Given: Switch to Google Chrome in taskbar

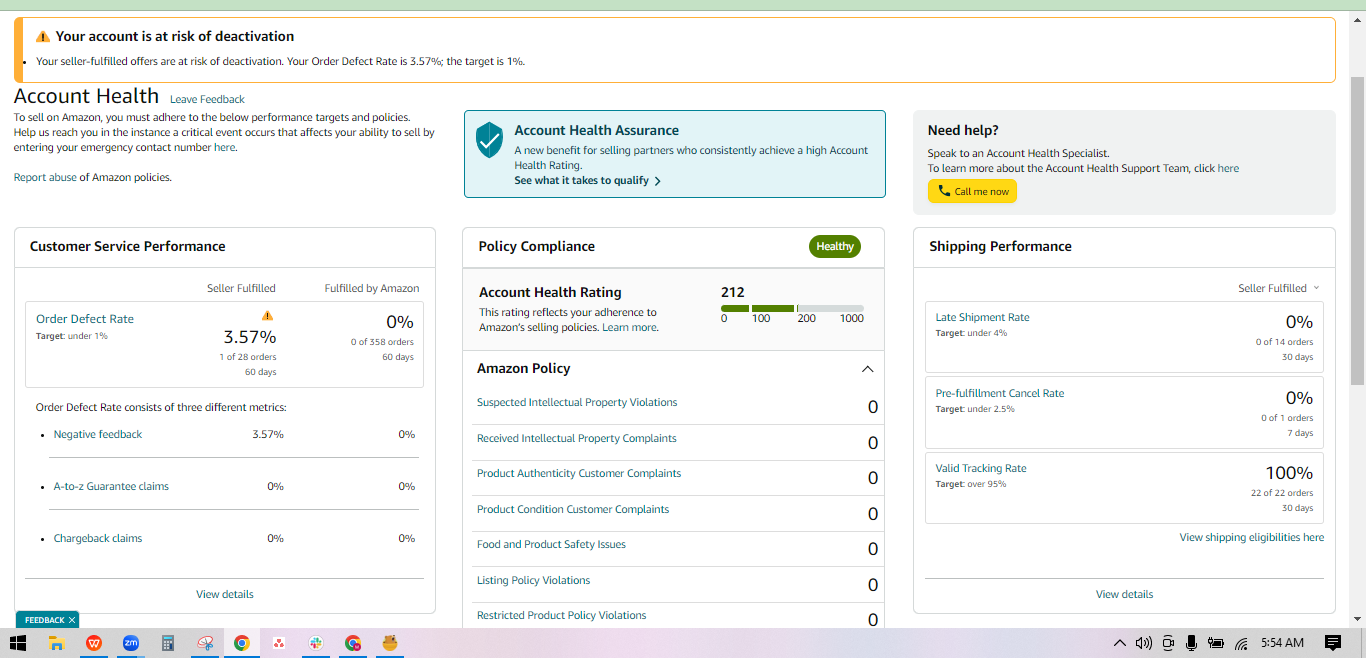Looking at the screenshot, I should coord(242,643).
